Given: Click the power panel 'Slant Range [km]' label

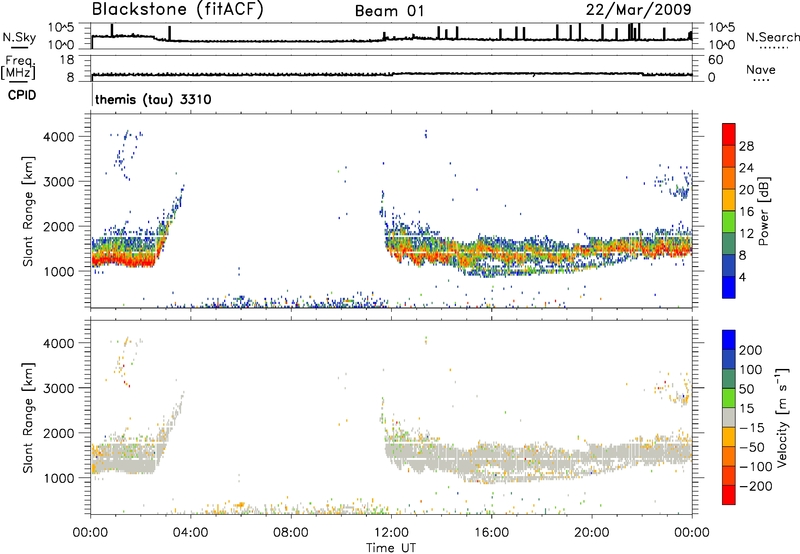Looking at the screenshot, I should tap(28, 211).
